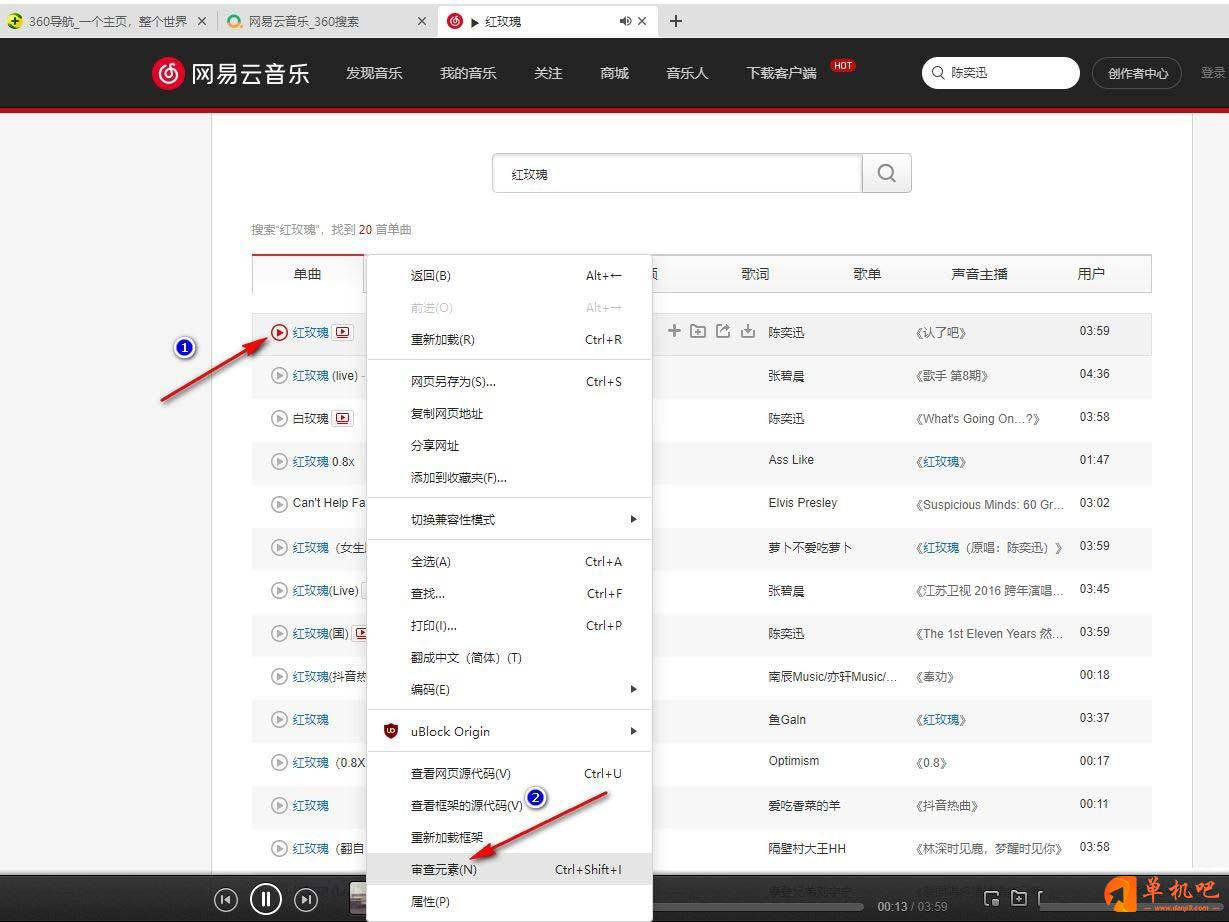Close the 红玫瑰 browser tab
Screen dimensions: 1229x922
click(641, 21)
